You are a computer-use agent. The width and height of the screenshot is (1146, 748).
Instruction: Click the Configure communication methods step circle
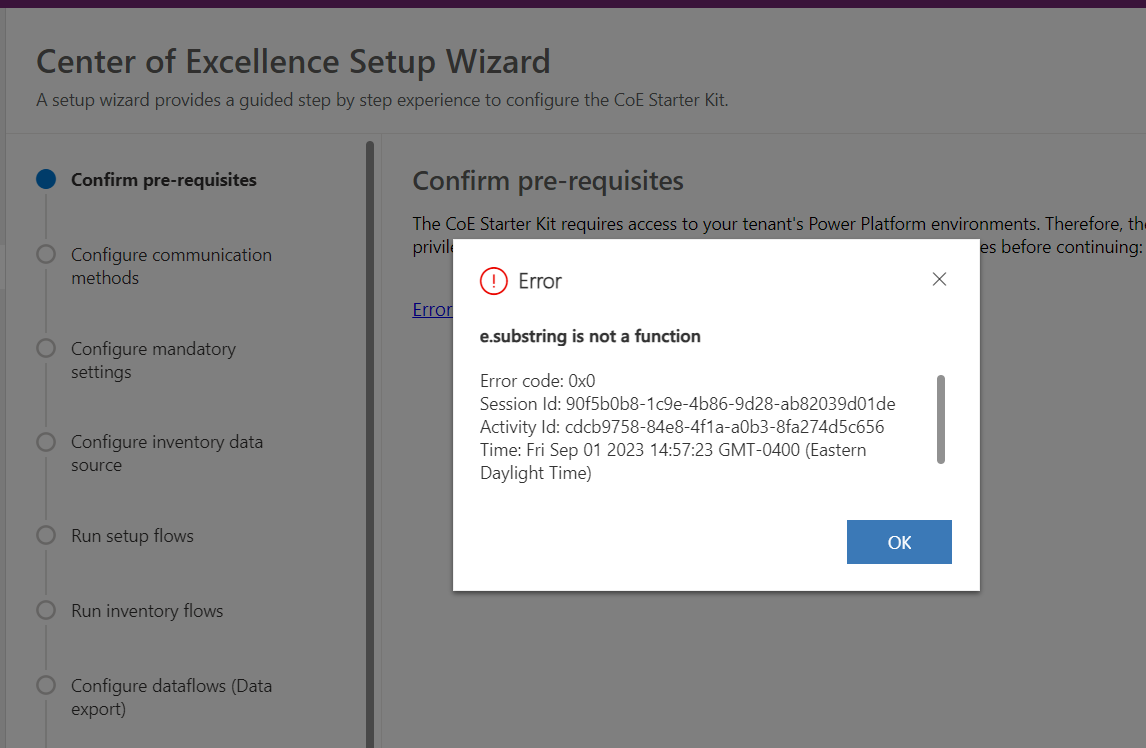(44, 256)
